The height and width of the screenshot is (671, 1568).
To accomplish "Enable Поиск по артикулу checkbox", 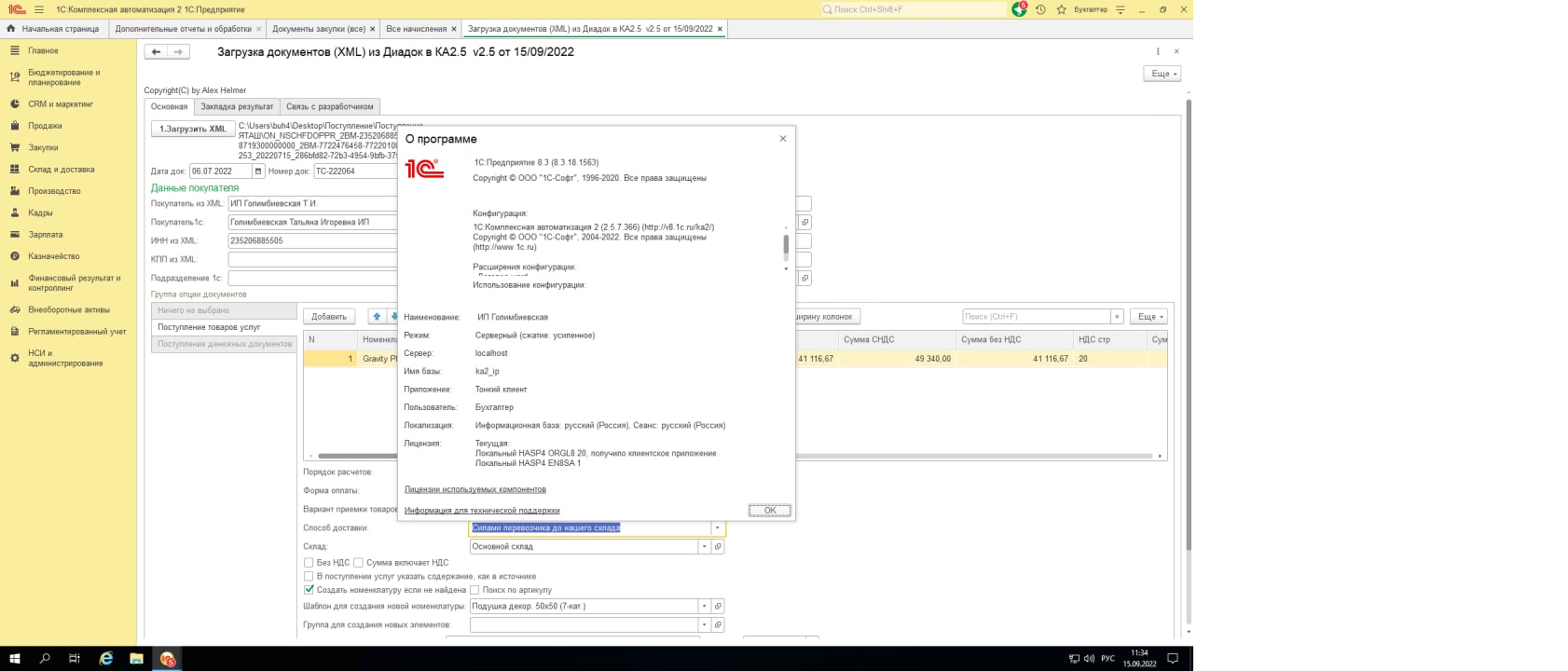I will point(475,590).
